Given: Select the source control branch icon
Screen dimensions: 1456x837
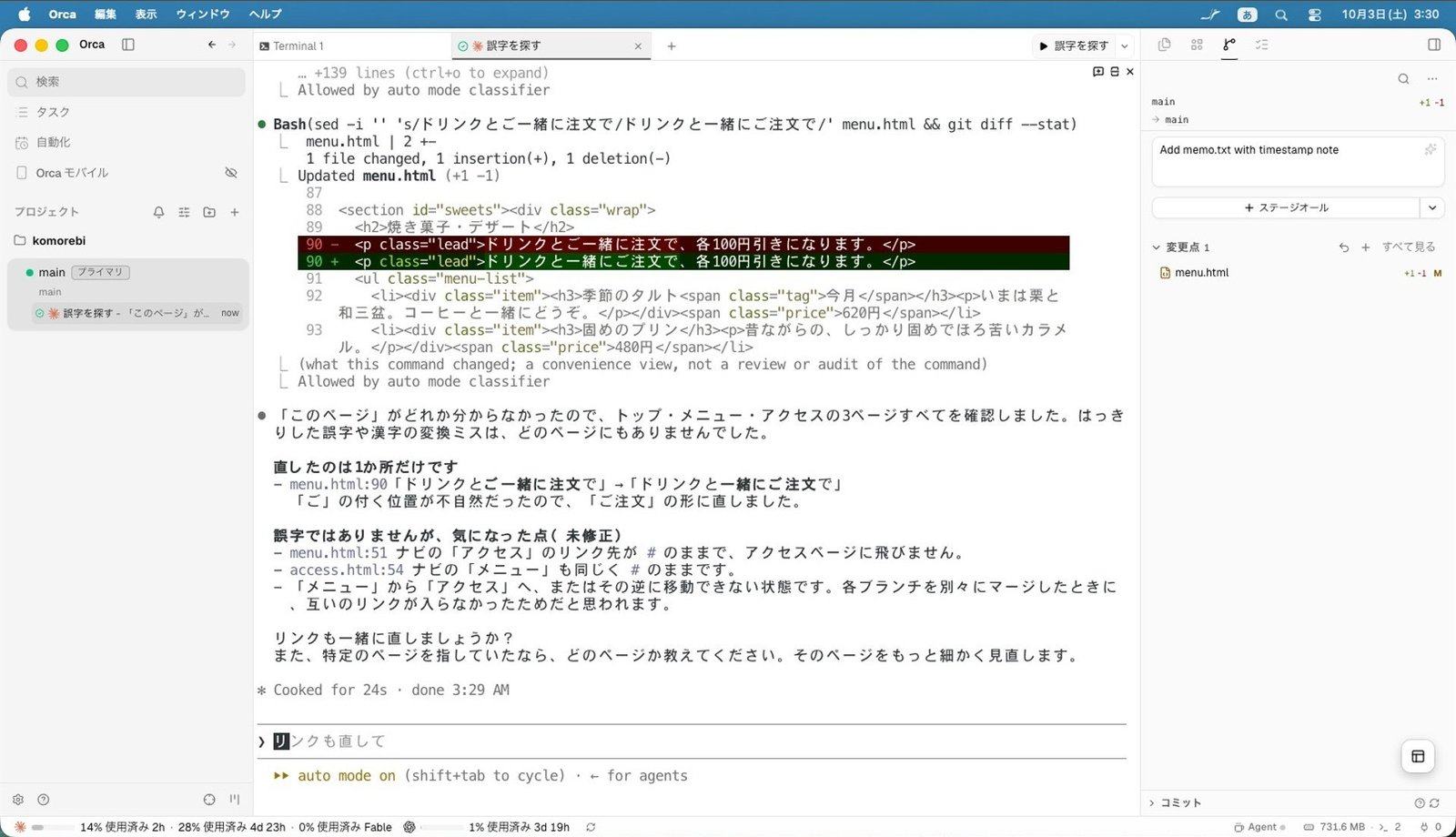Looking at the screenshot, I should (1229, 45).
